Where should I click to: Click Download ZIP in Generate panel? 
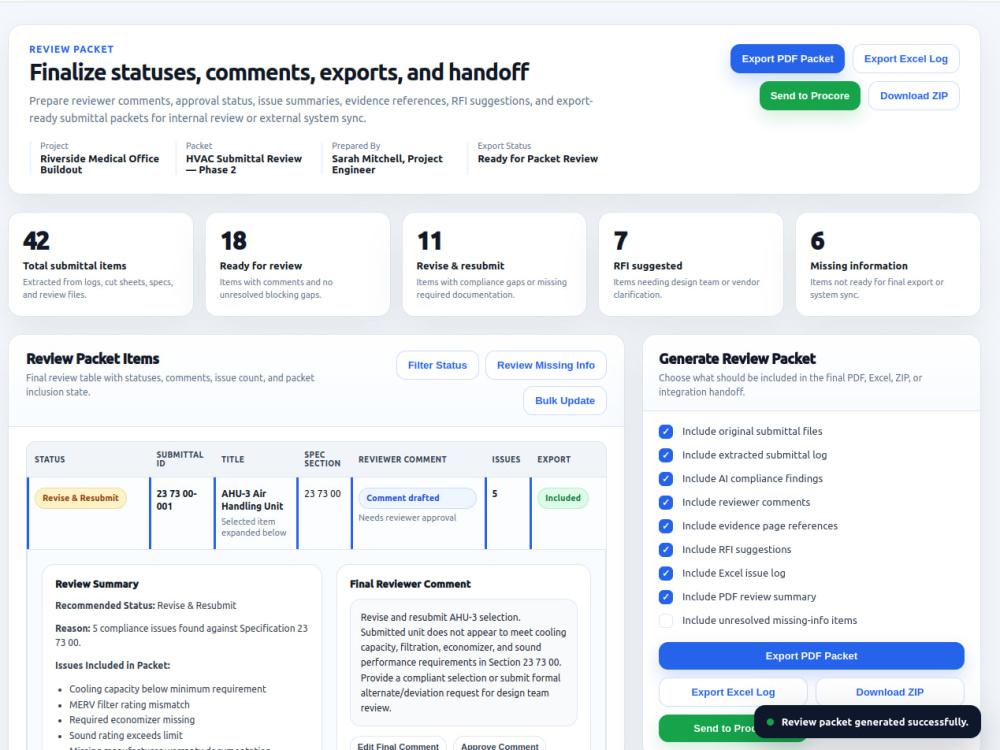889,692
